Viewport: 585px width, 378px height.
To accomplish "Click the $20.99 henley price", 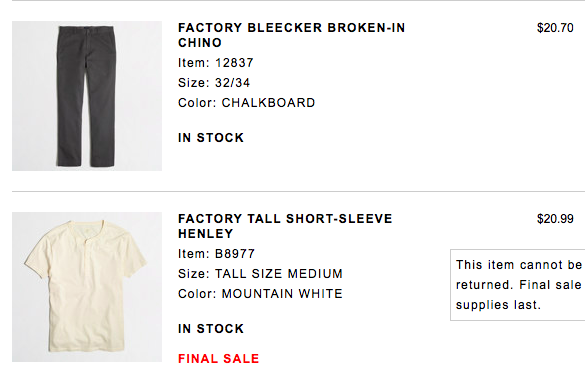I will point(555,219).
